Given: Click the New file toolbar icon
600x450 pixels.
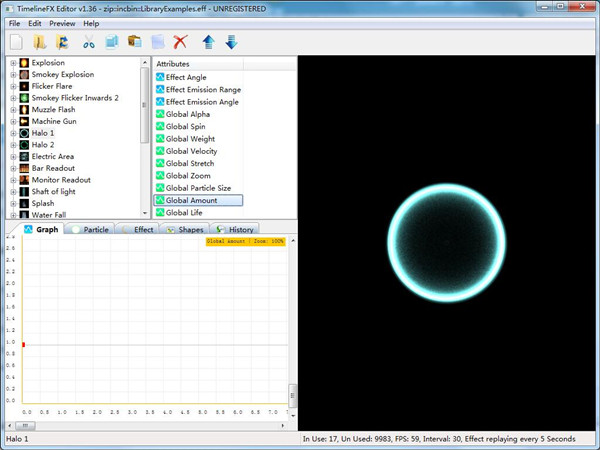Looking at the screenshot, I should [17, 42].
